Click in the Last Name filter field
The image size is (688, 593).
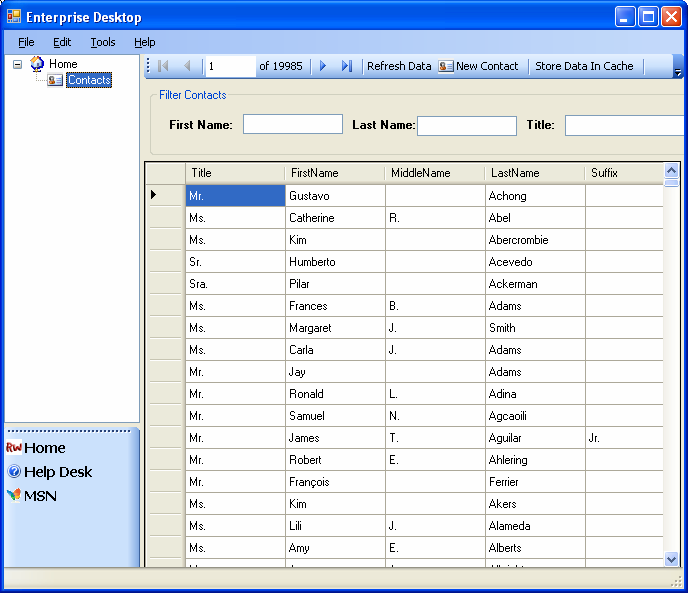click(x=466, y=126)
